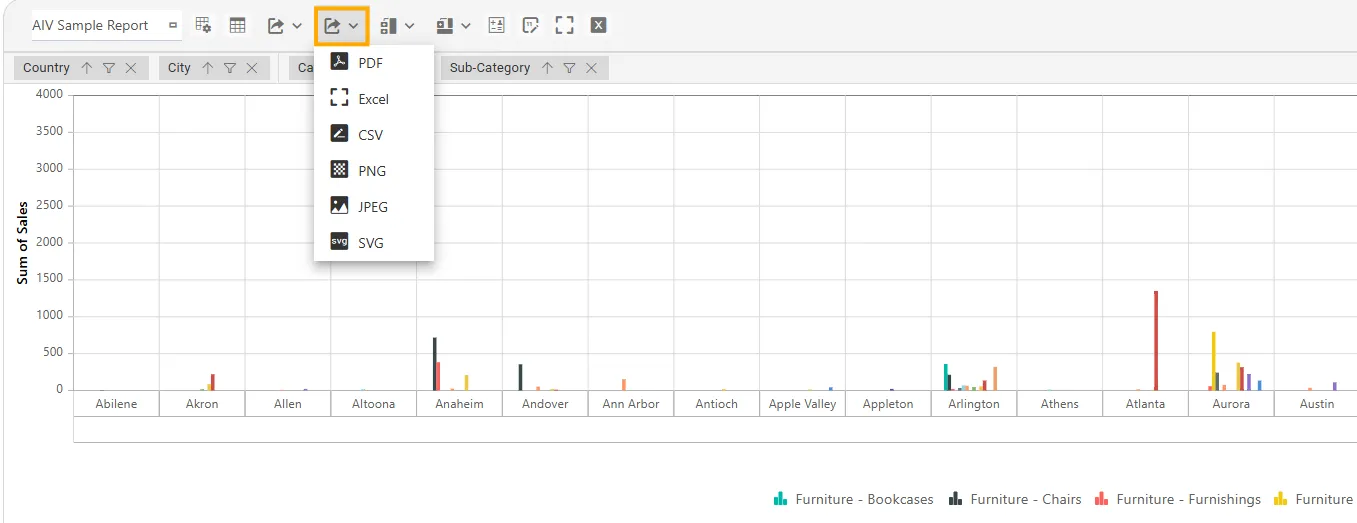
Task: Click the Aurora axis label
Action: tap(1231, 404)
